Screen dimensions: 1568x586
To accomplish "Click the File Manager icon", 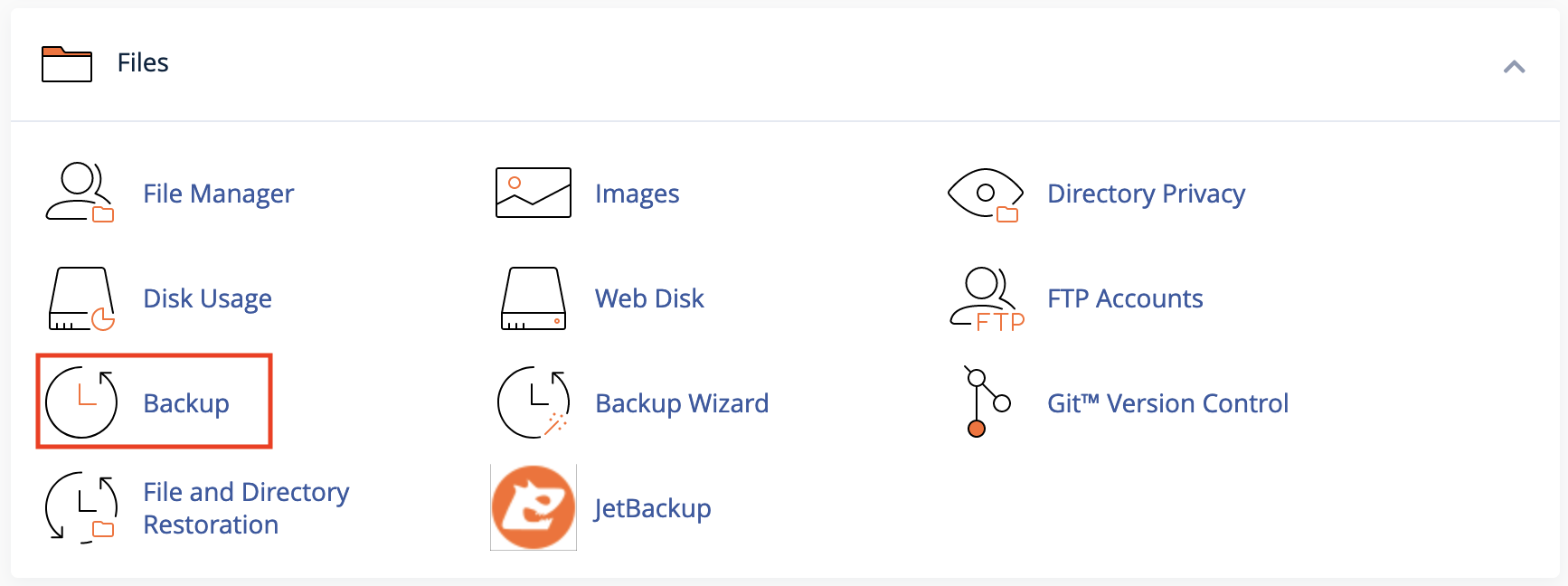I will click(x=80, y=193).
